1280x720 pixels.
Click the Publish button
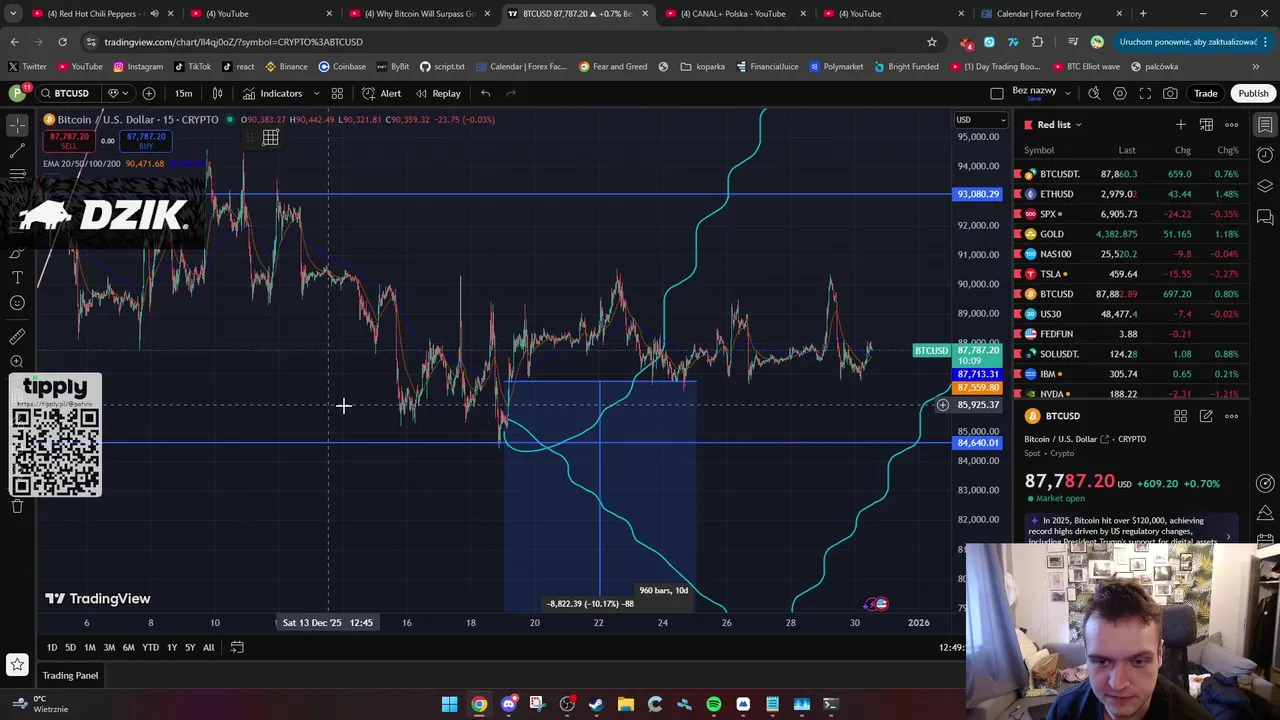(1253, 93)
